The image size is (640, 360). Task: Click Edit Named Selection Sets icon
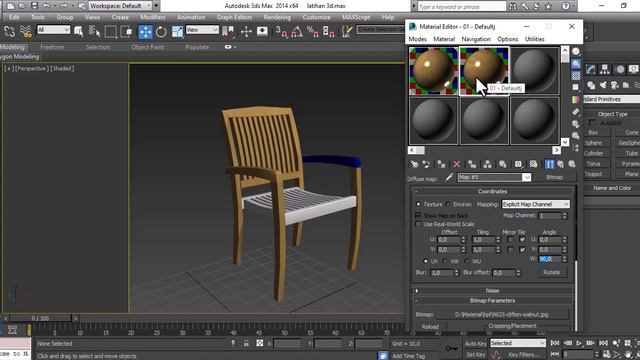(x=347, y=31)
